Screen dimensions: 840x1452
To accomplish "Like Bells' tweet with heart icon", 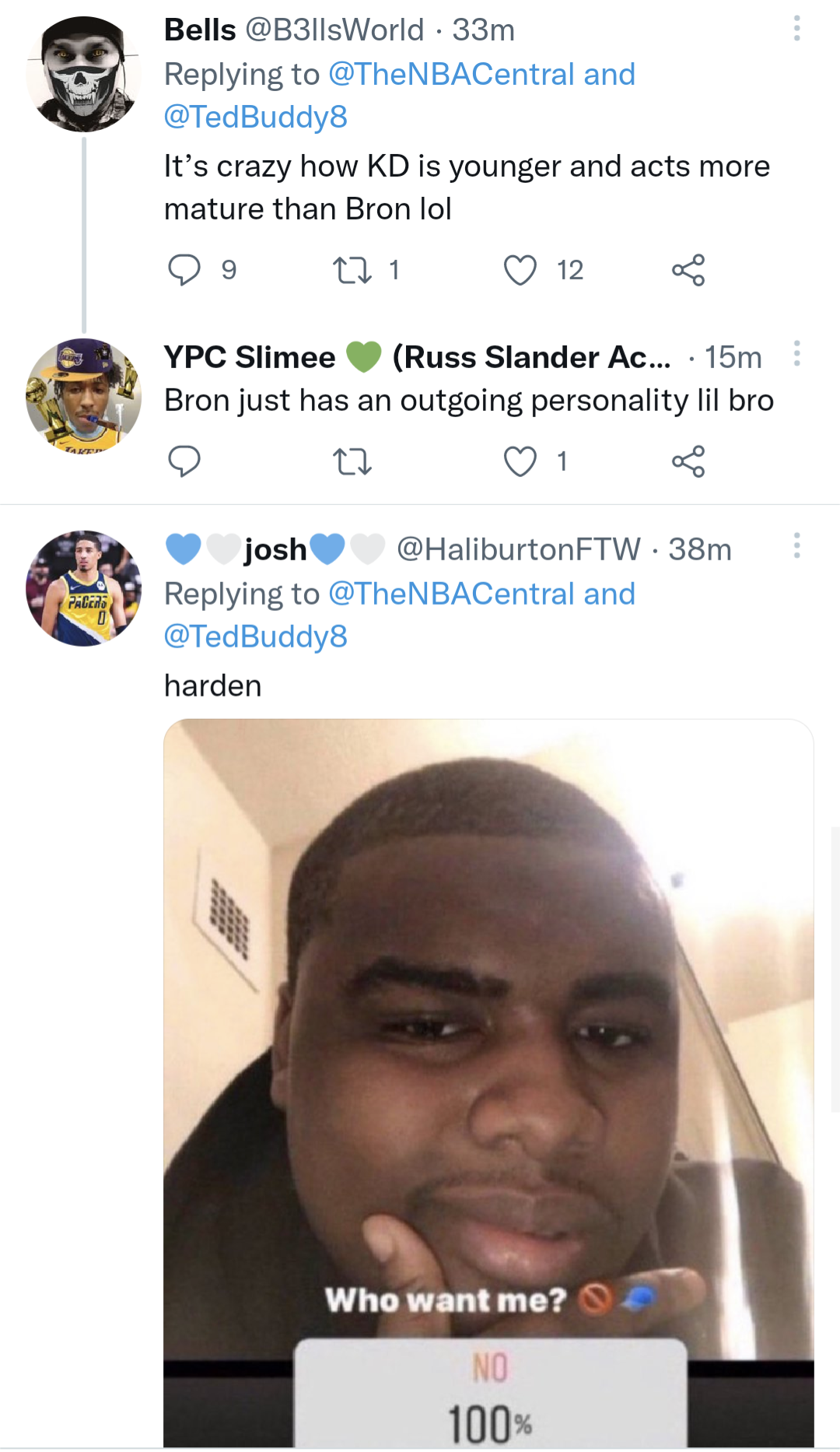I will 520,270.
